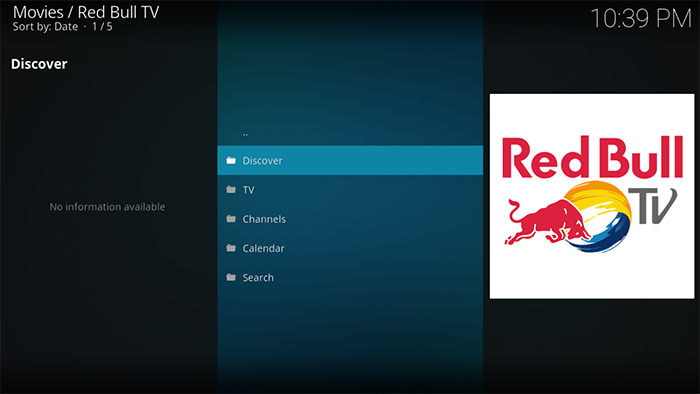The height and width of the screenshot is (394, 700).
Task: Click the TV folder icon
Action: click(x=231, y=190)
